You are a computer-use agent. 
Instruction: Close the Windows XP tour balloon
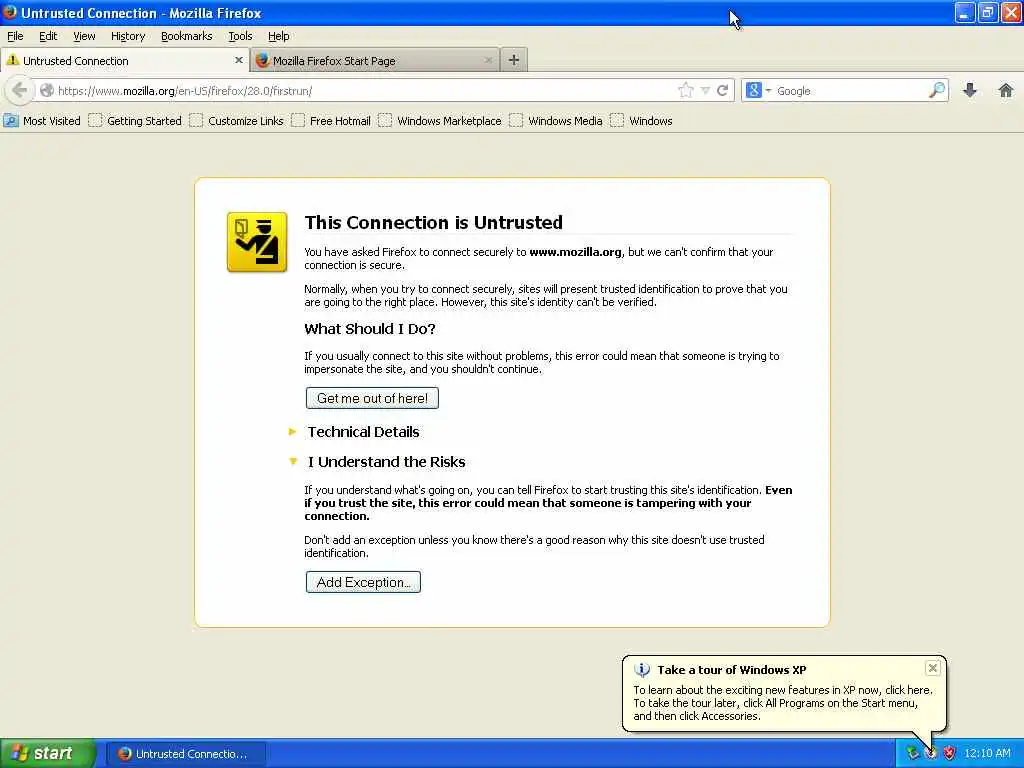[933, 667]
